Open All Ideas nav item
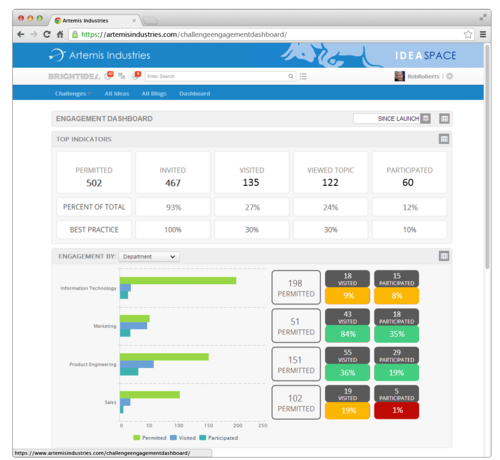 (x=117, y=94)
